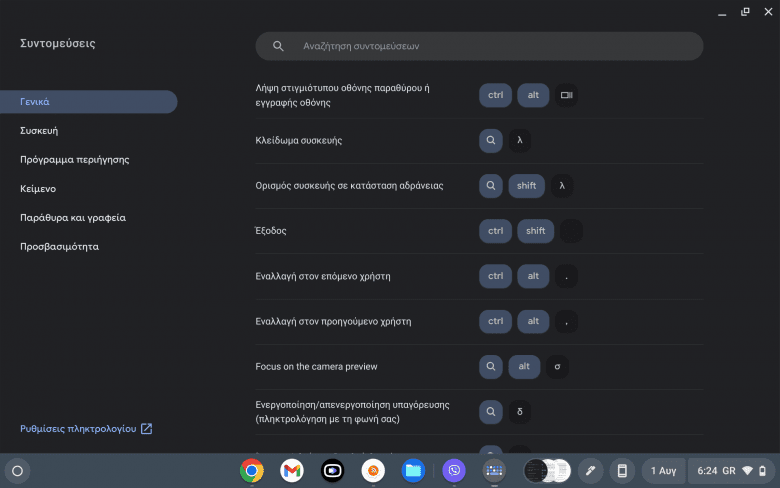Click the Έξοδος shortcut label

[271, 231]
